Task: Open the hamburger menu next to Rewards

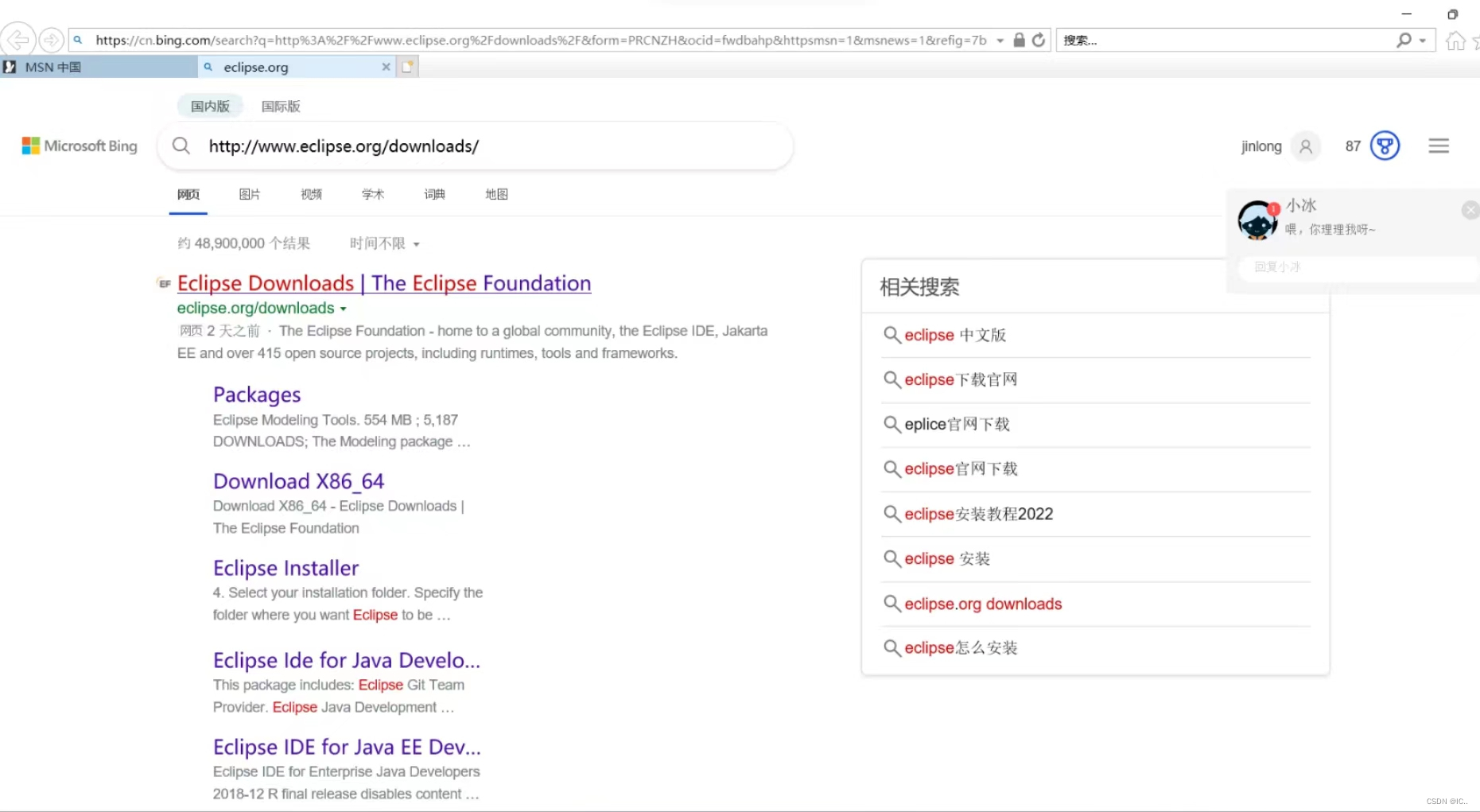Action: tap(1438, 146)
